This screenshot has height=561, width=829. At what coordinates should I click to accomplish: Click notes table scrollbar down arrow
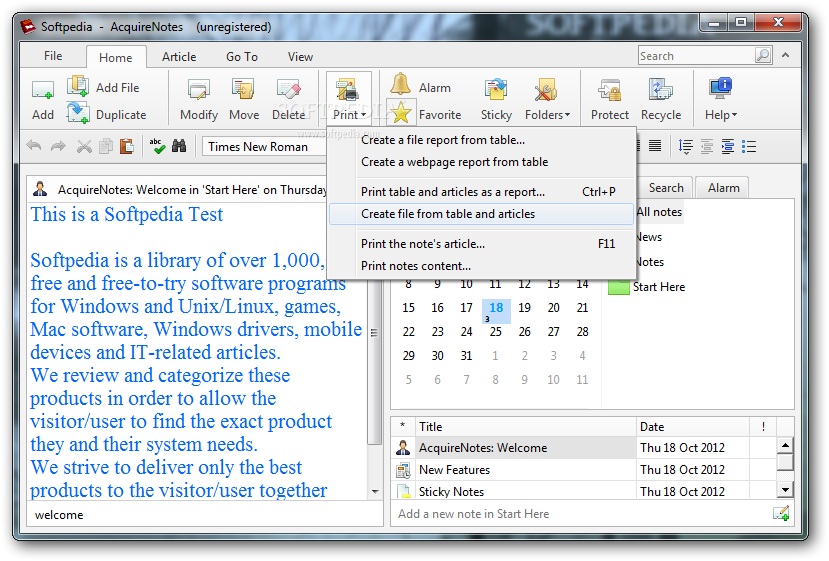(x=785, y=490)
